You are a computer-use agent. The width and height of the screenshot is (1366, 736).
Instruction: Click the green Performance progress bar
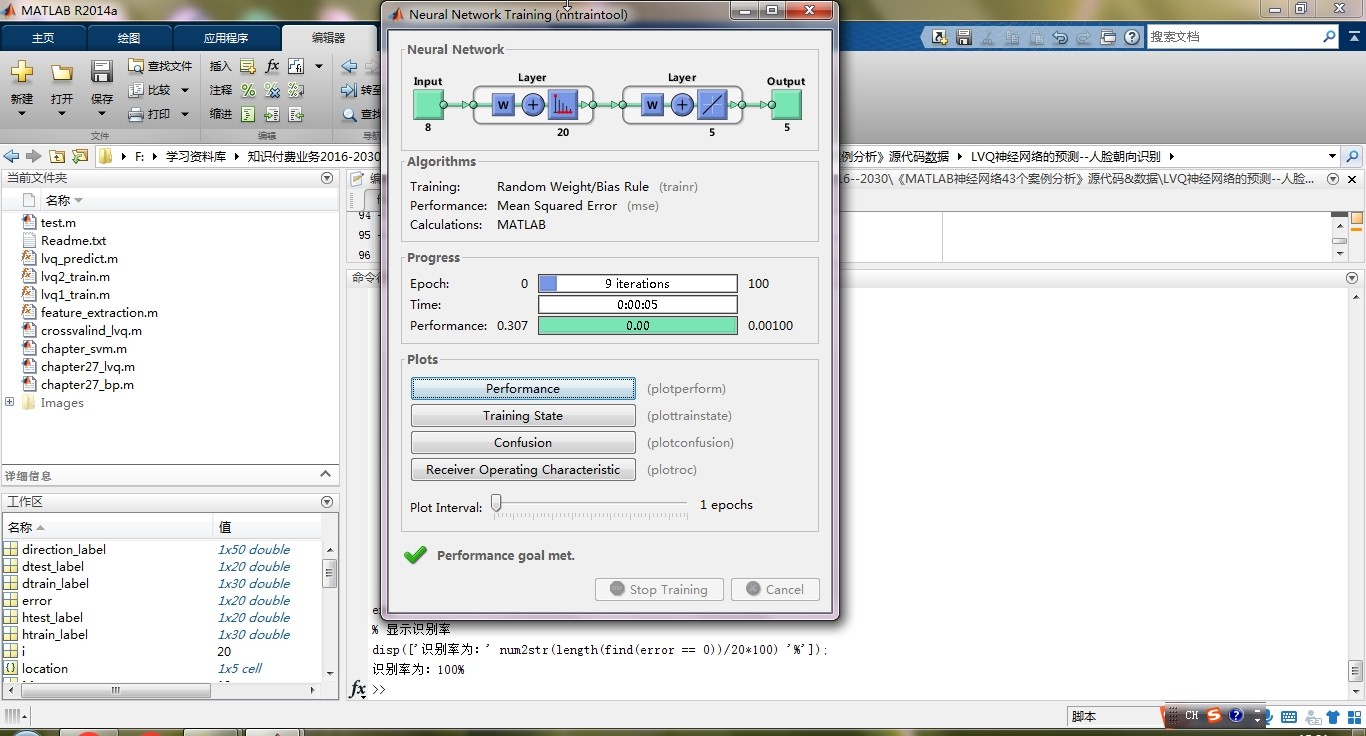pyautogui.click(x=638, y=325)
